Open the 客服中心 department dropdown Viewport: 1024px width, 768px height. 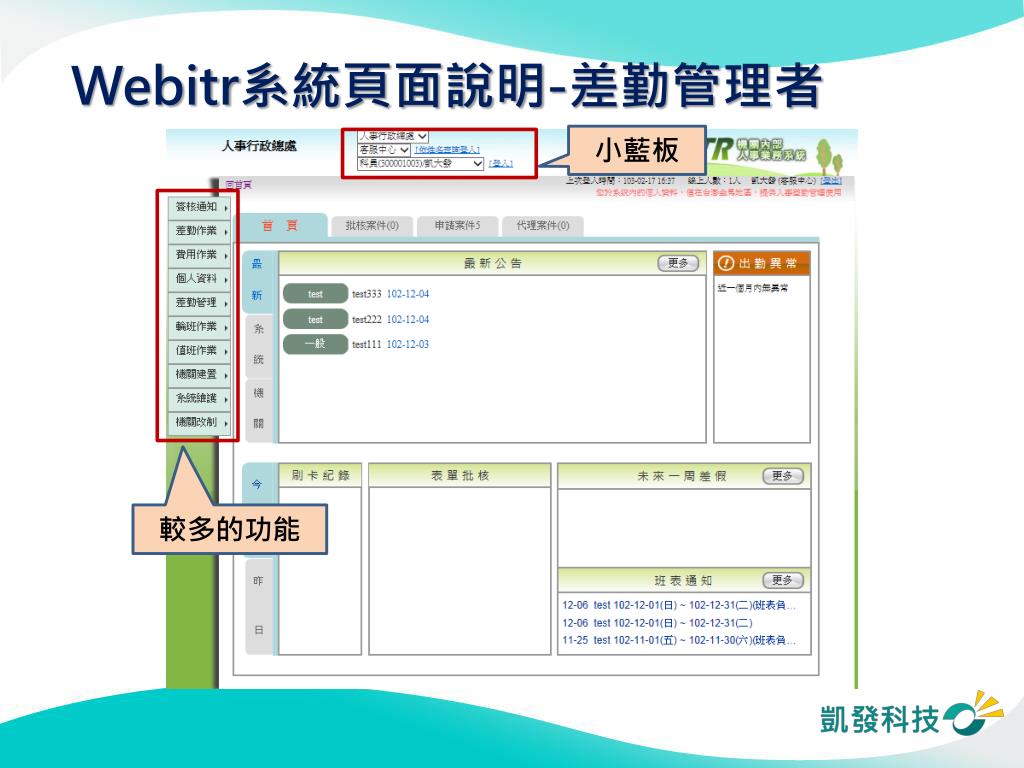point(383,150)
